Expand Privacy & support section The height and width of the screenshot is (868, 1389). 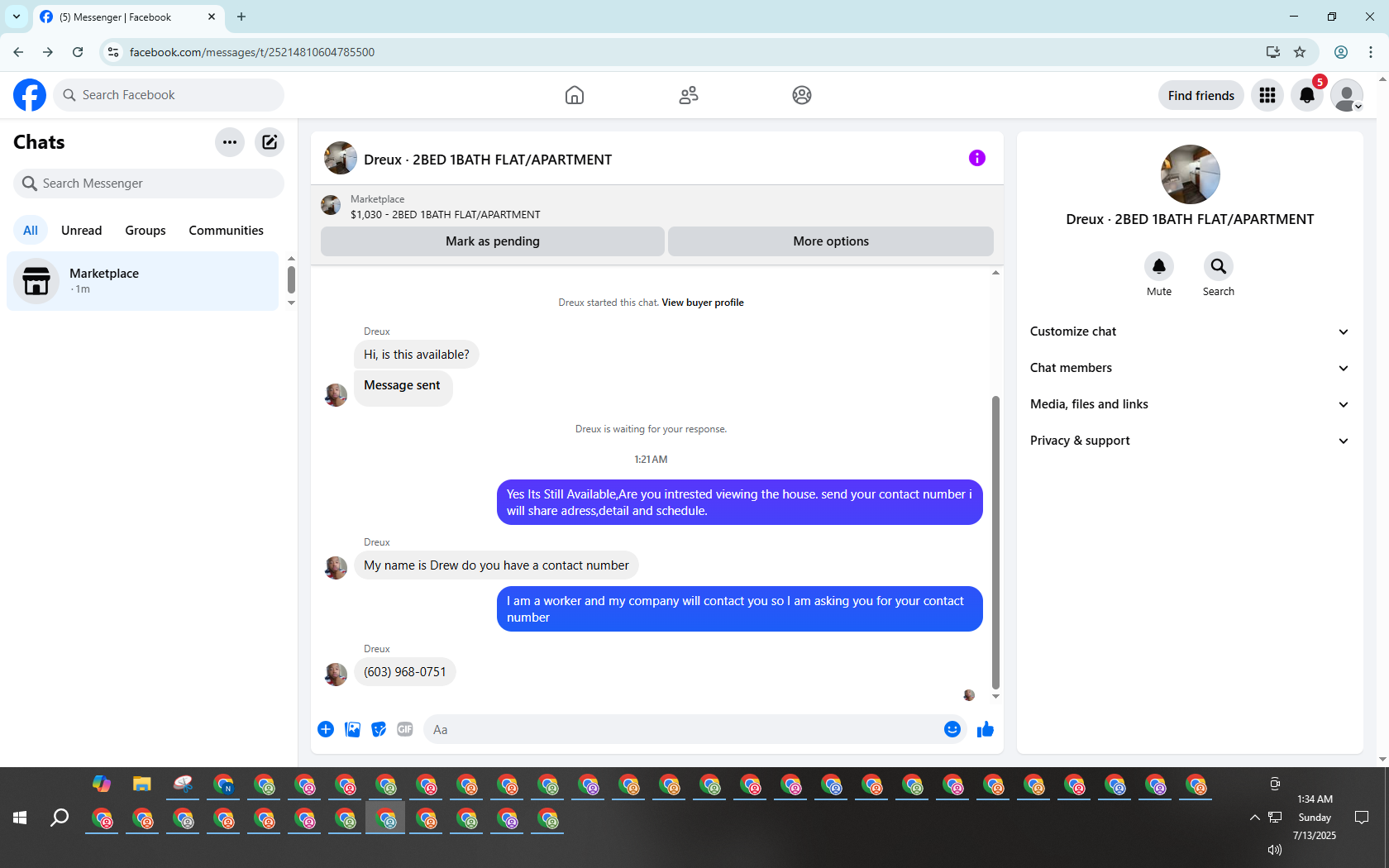pos(1190,441)
